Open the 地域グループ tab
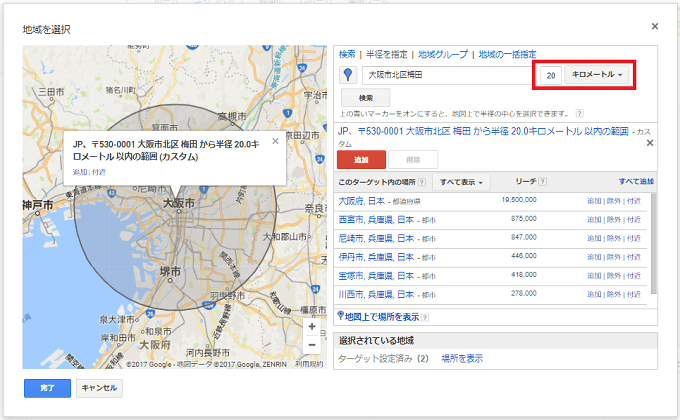The height and width of the screenshot is (420, 680). pos(443,54)
